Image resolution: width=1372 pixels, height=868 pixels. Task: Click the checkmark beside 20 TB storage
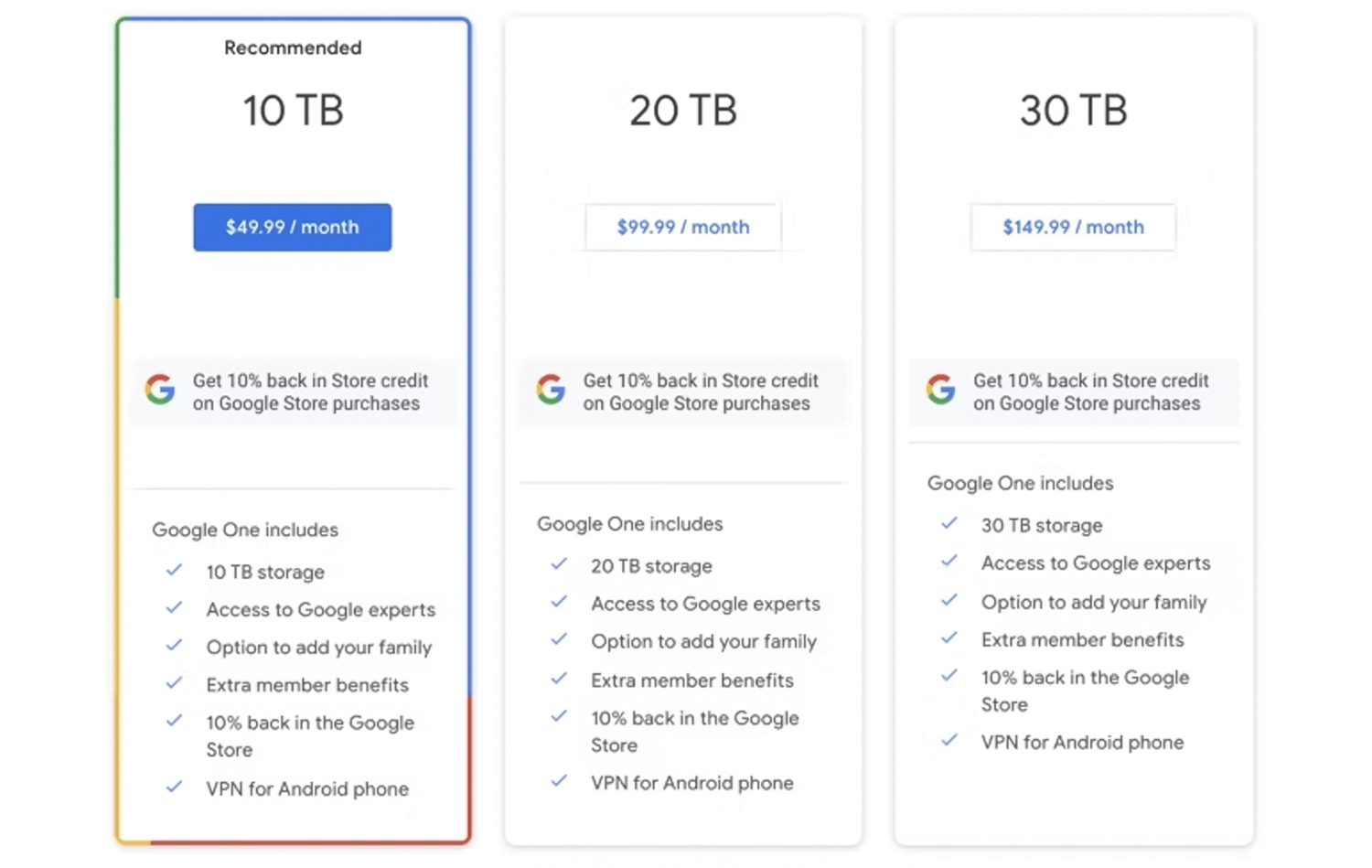tap(560, 565)
